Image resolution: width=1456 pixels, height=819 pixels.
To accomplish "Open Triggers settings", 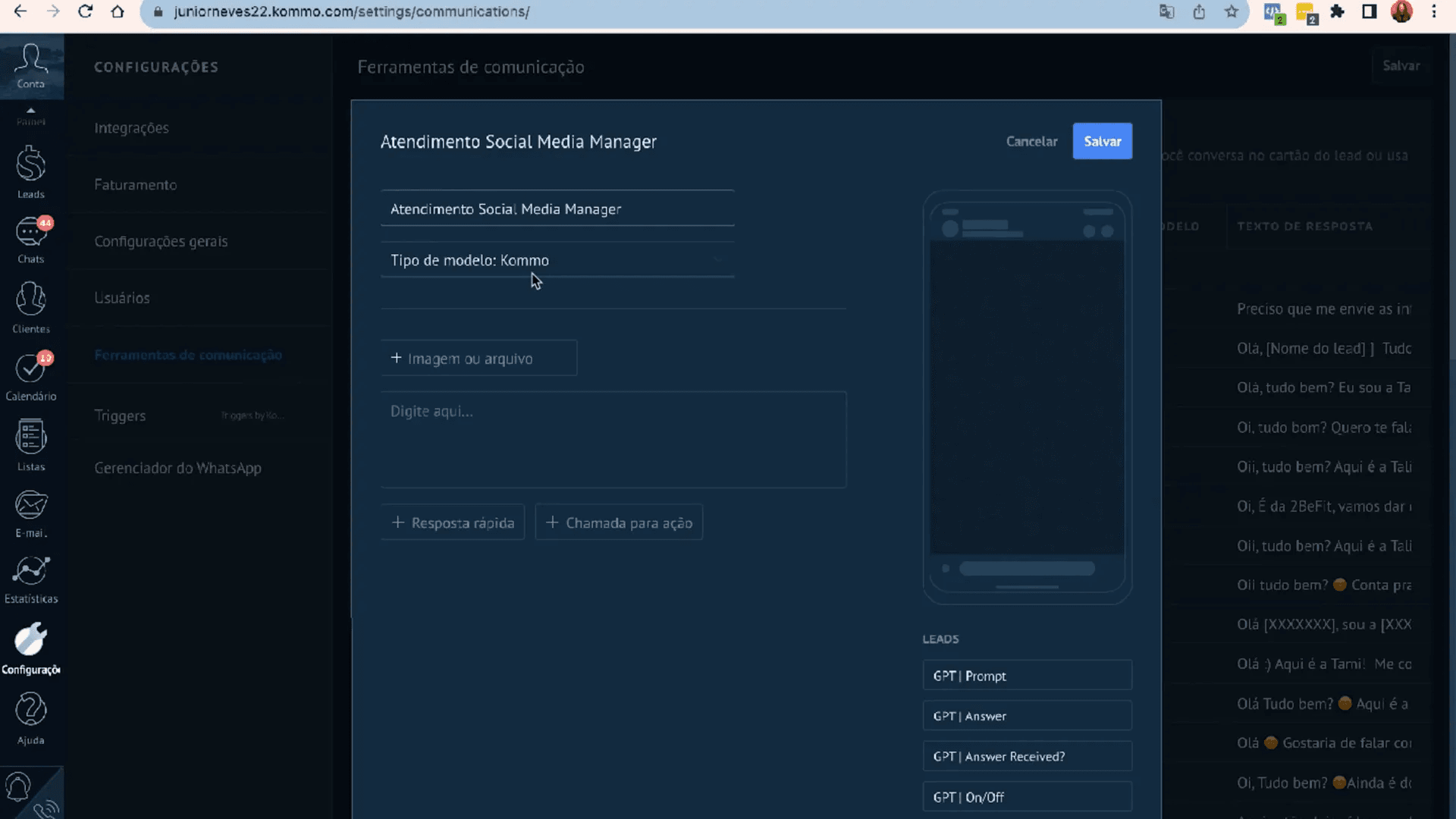I will click(120, 416).
